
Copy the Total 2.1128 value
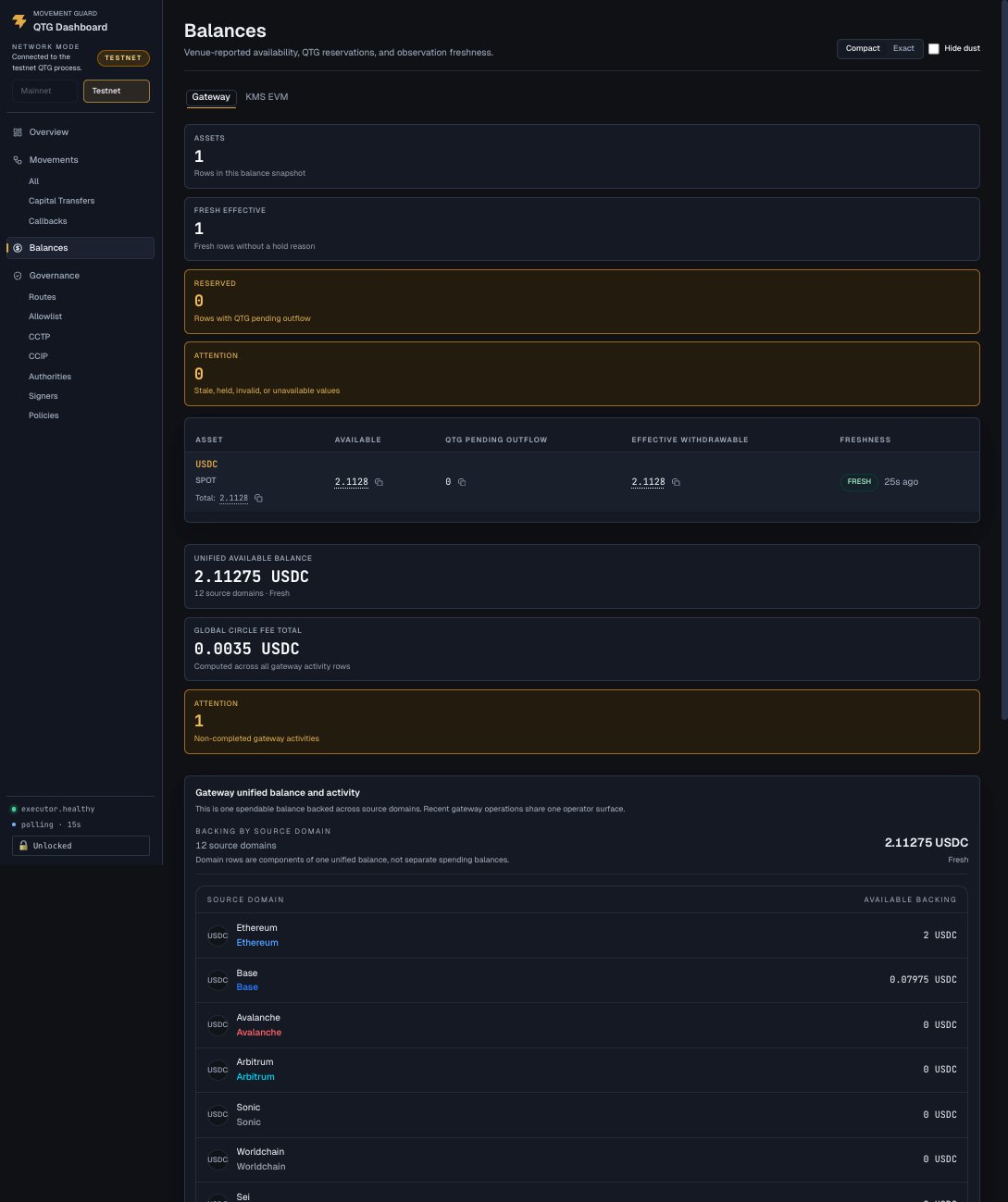tap(258, 498)
